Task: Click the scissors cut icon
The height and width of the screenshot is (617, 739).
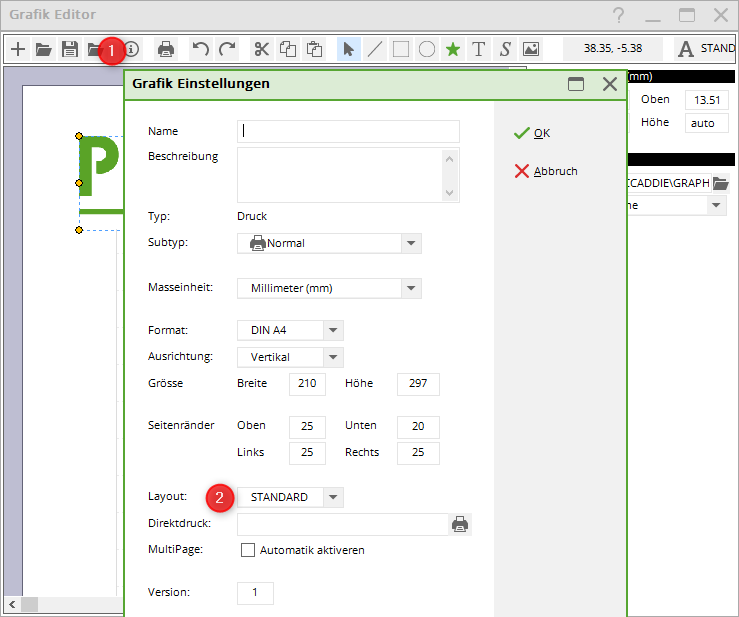Action: (x=261, y=49)
